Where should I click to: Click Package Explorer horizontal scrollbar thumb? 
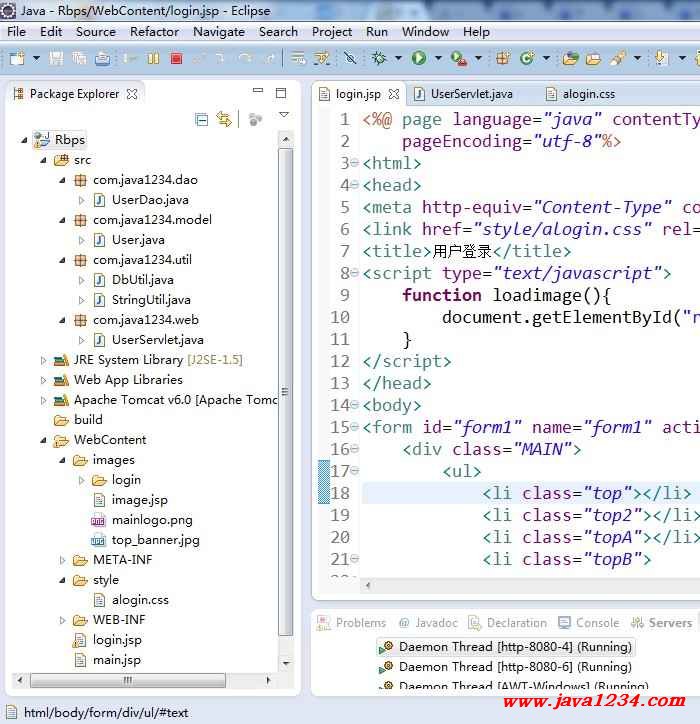[128, 680]
